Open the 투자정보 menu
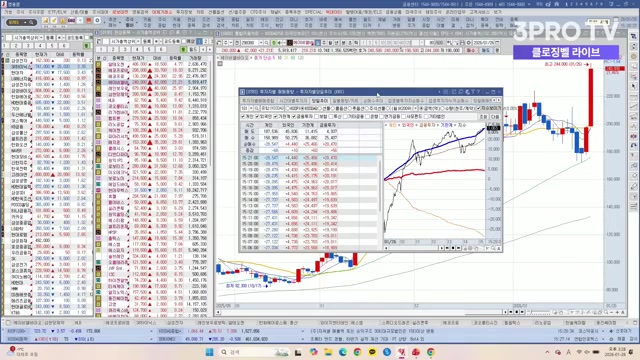 point(184,12)
